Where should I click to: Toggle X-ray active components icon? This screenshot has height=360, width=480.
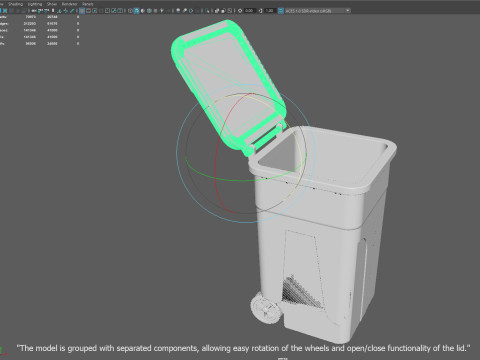pyautogui.click(x=223, y=11)
